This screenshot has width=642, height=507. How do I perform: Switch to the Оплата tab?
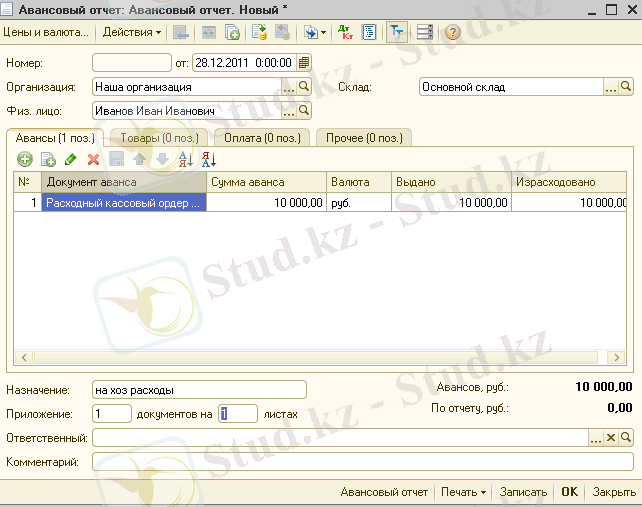pyautogui.click(x=258, y=137)
